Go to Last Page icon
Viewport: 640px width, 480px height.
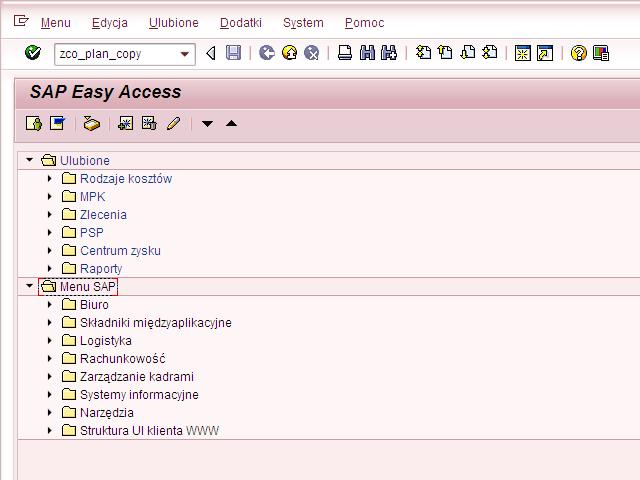click(x=490, y=53)
